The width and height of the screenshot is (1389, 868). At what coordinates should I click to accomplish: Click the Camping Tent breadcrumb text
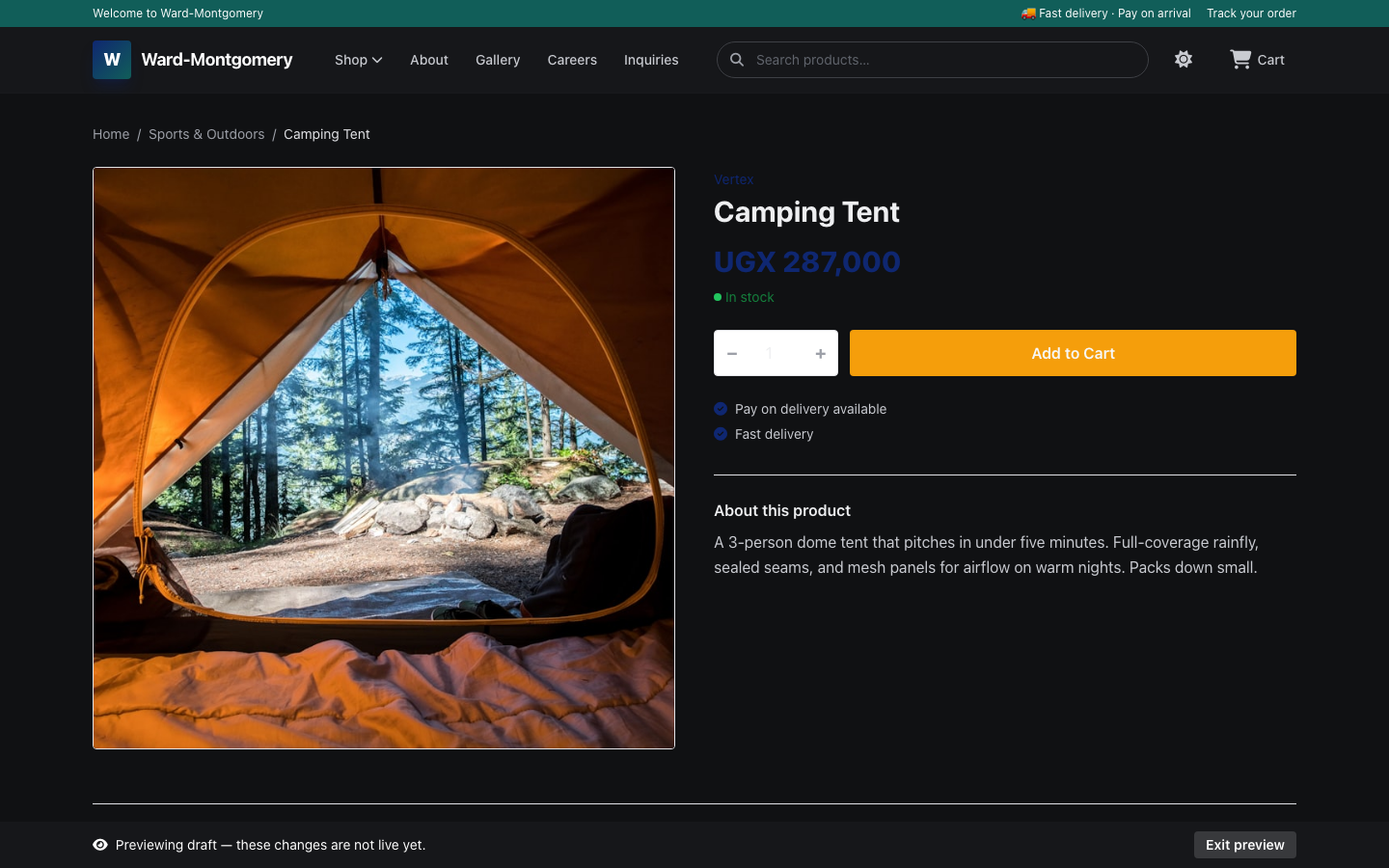pos(327,134)
